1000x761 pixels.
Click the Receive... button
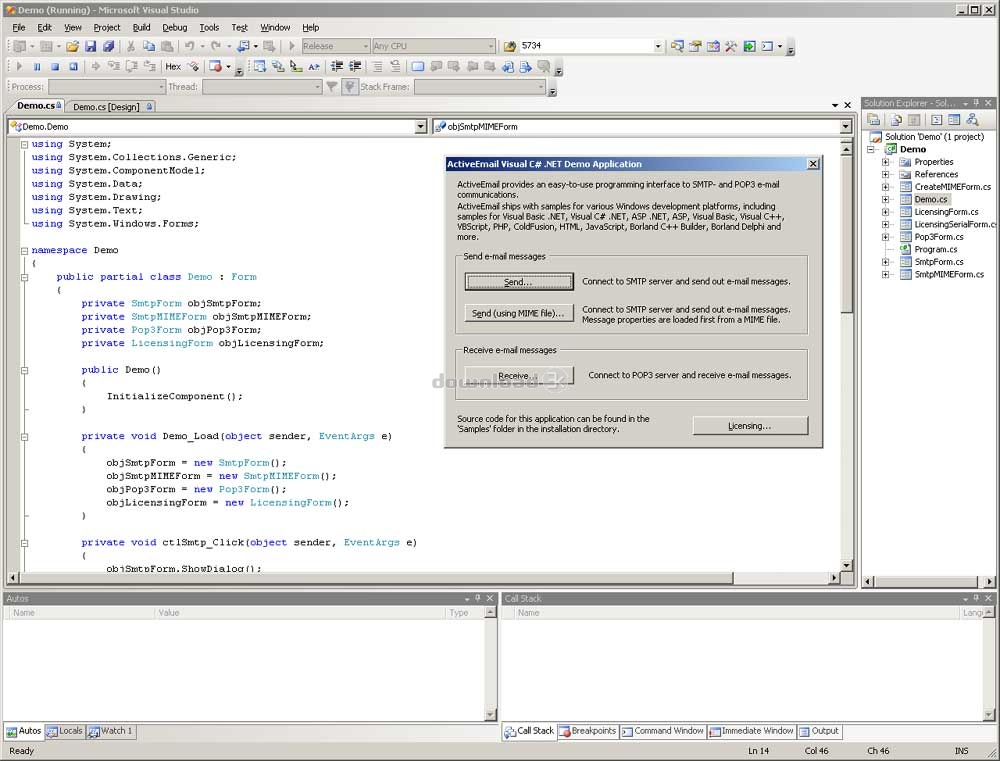point(518,376)
